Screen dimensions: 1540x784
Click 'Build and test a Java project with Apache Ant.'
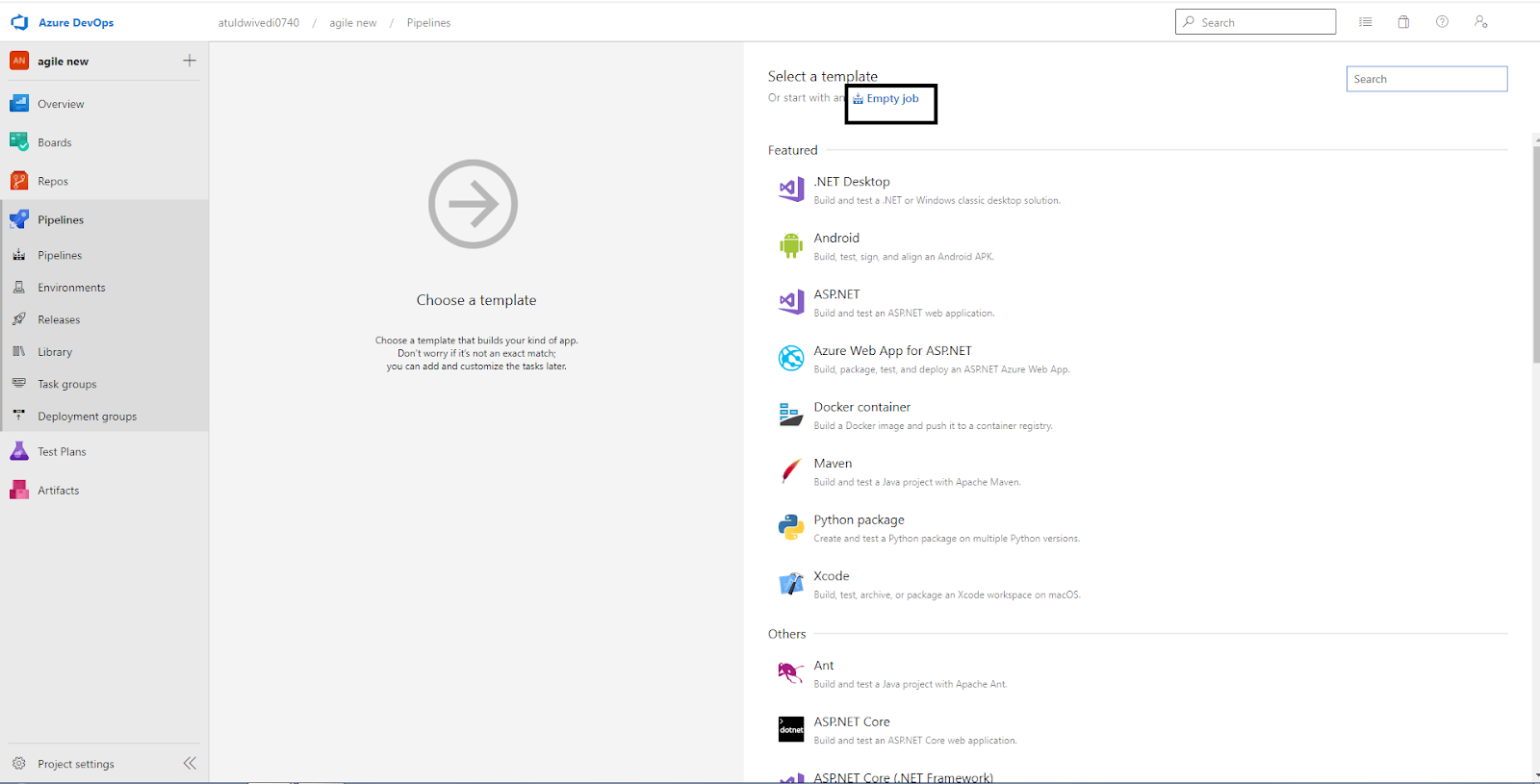pos(910,684)
